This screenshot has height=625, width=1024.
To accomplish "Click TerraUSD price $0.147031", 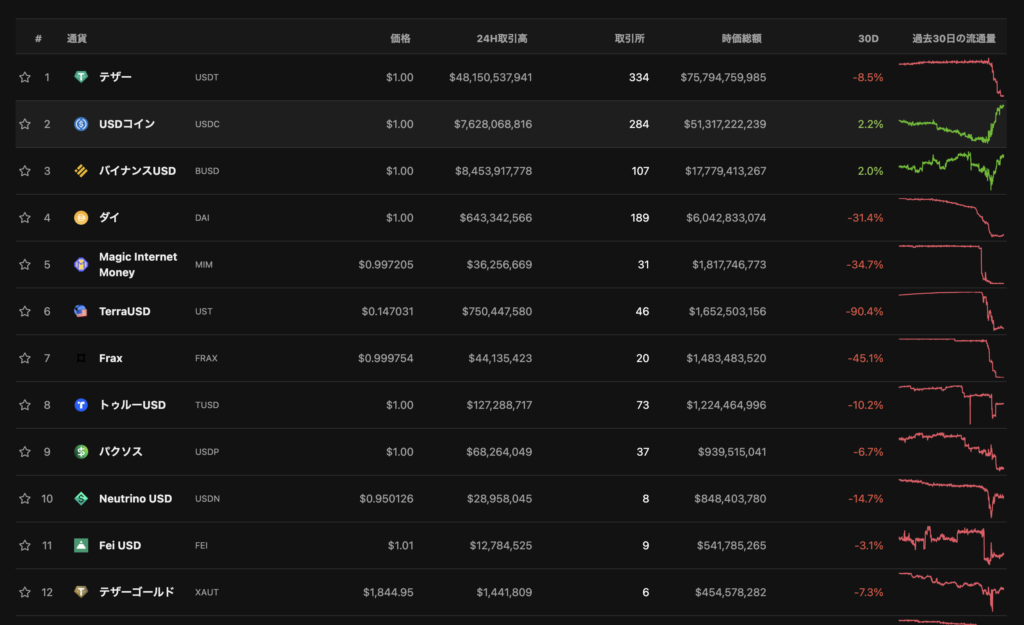I will (387, 312).
